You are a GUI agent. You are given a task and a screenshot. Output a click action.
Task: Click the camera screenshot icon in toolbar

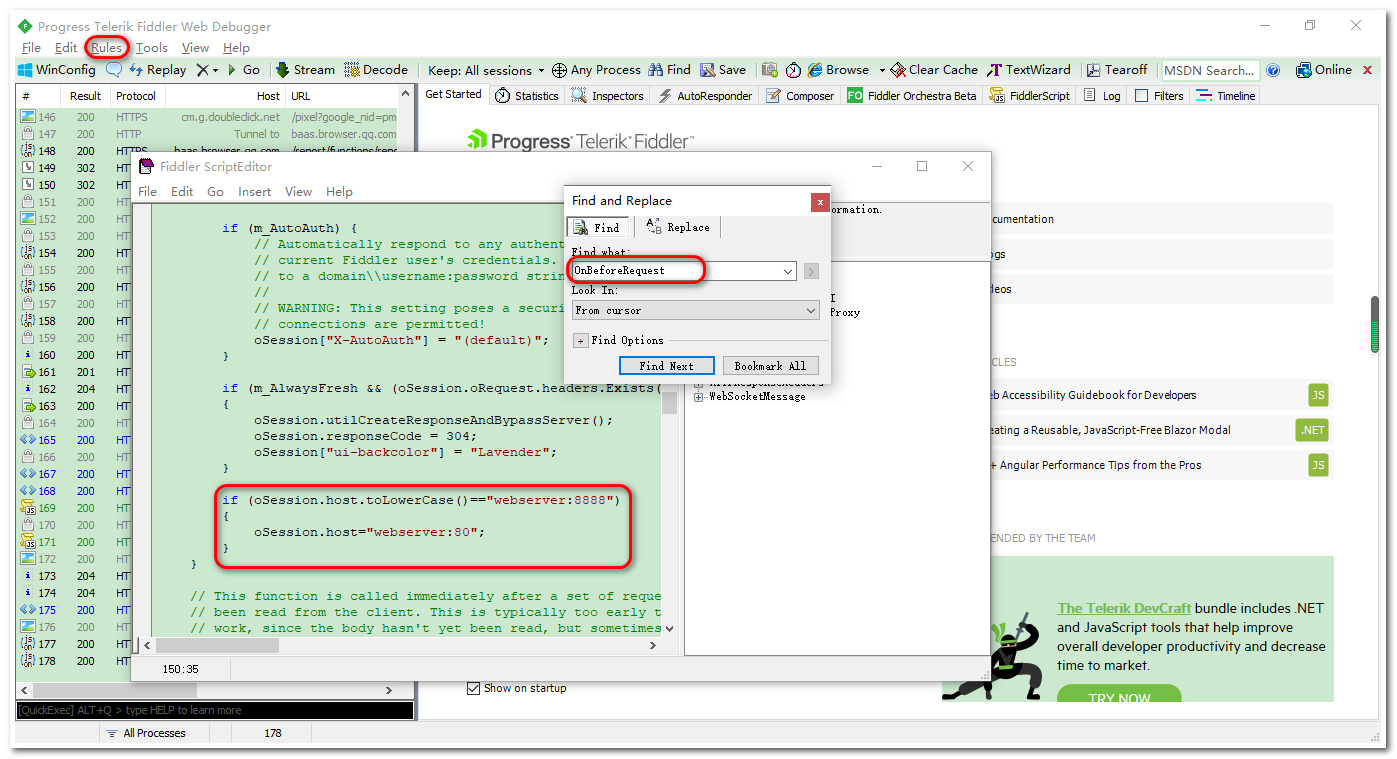tap(769, 70)
